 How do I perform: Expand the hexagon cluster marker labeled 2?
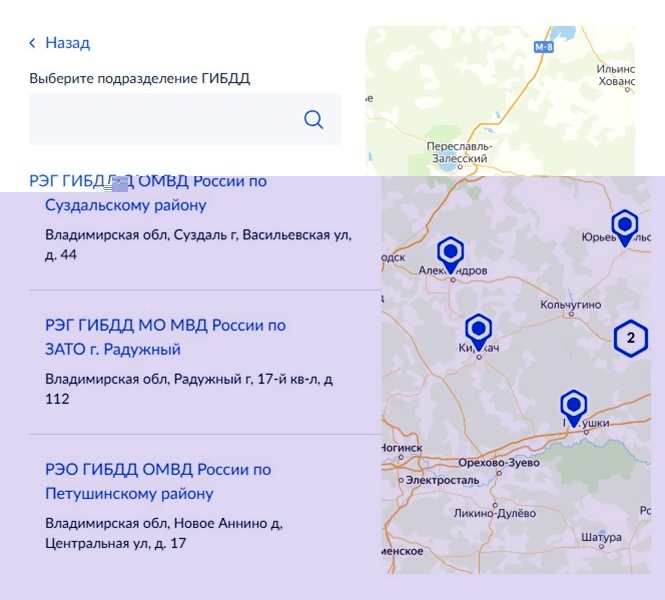[x=630, y=338]
